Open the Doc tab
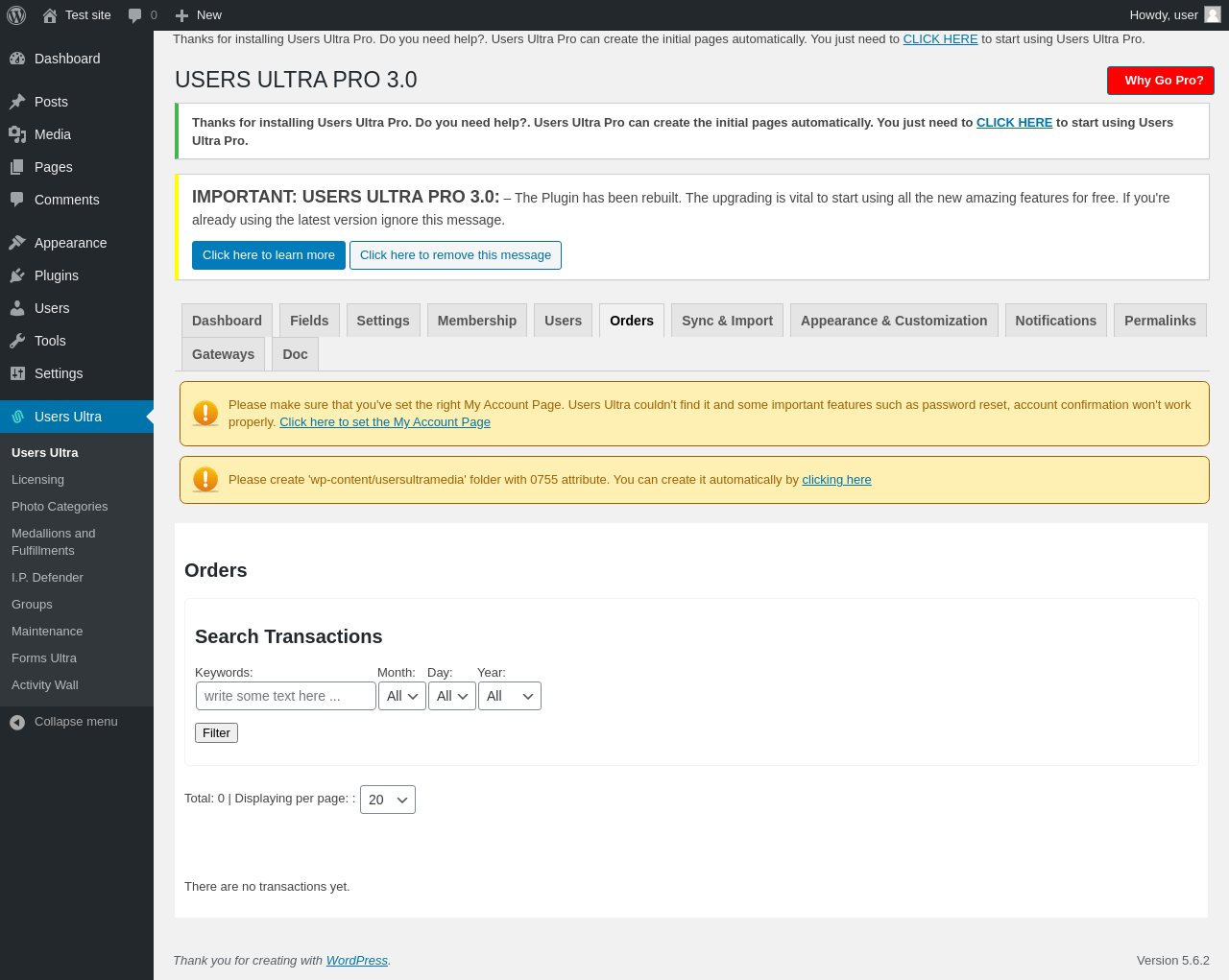The width and height of the screenshot is (1229, 980). (295, 354)
